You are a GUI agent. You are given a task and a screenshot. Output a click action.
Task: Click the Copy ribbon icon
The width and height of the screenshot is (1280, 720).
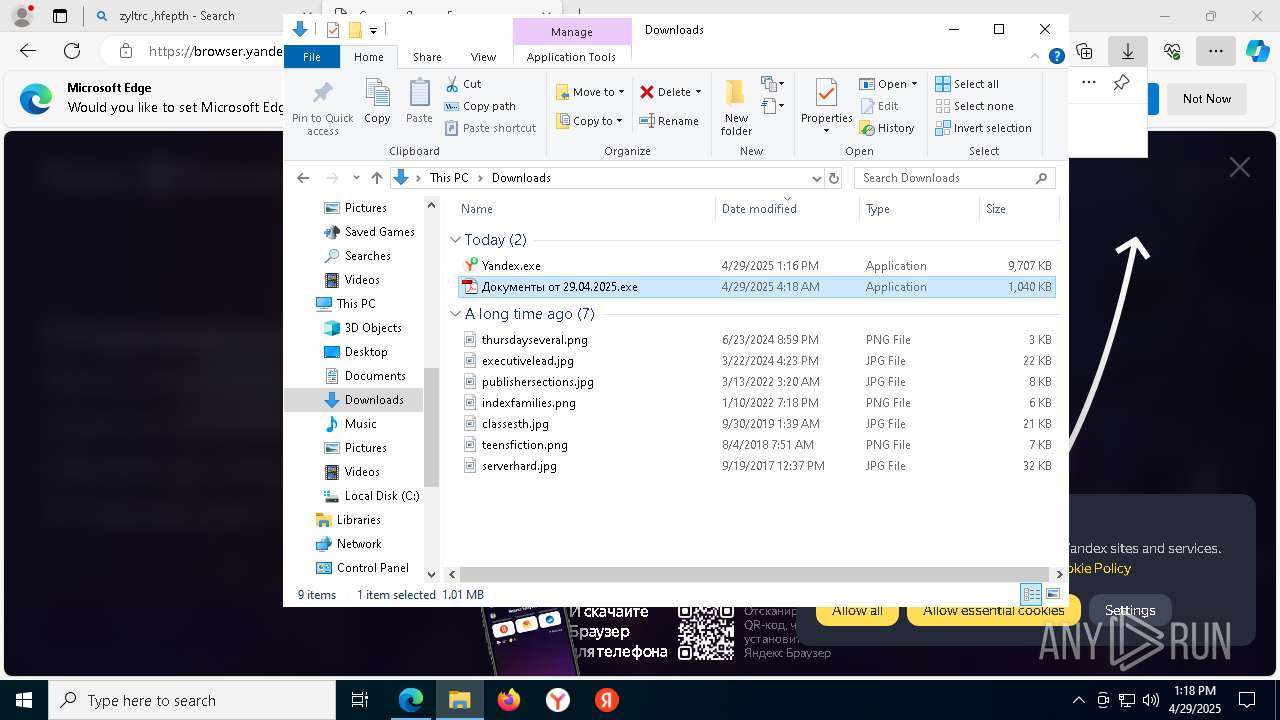pos(377,101)
